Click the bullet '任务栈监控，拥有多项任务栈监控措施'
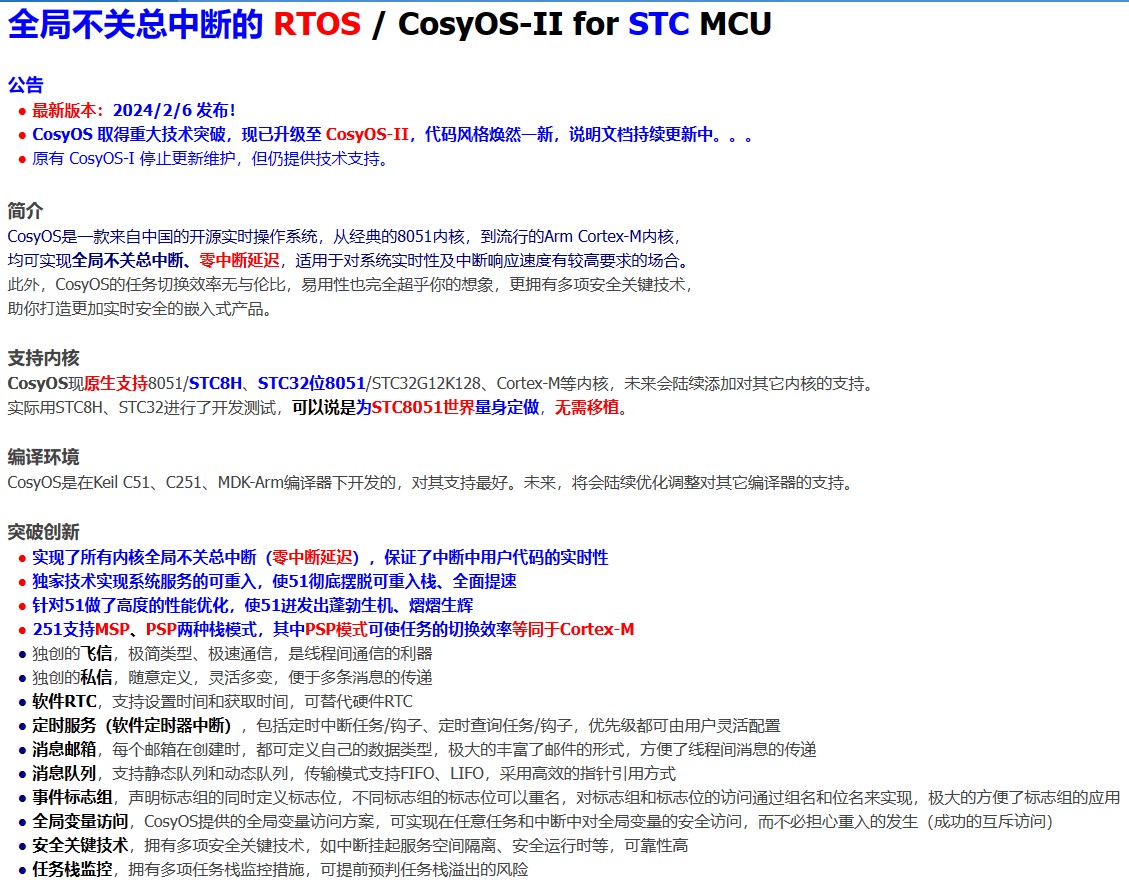The image size is (1129, 886). [280, 869]
